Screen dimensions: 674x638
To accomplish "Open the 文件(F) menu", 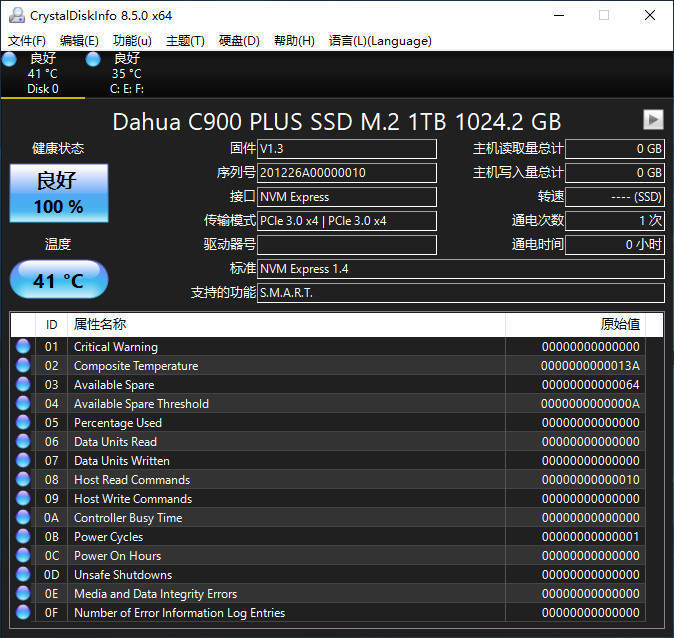I will [x=27, y=41].
